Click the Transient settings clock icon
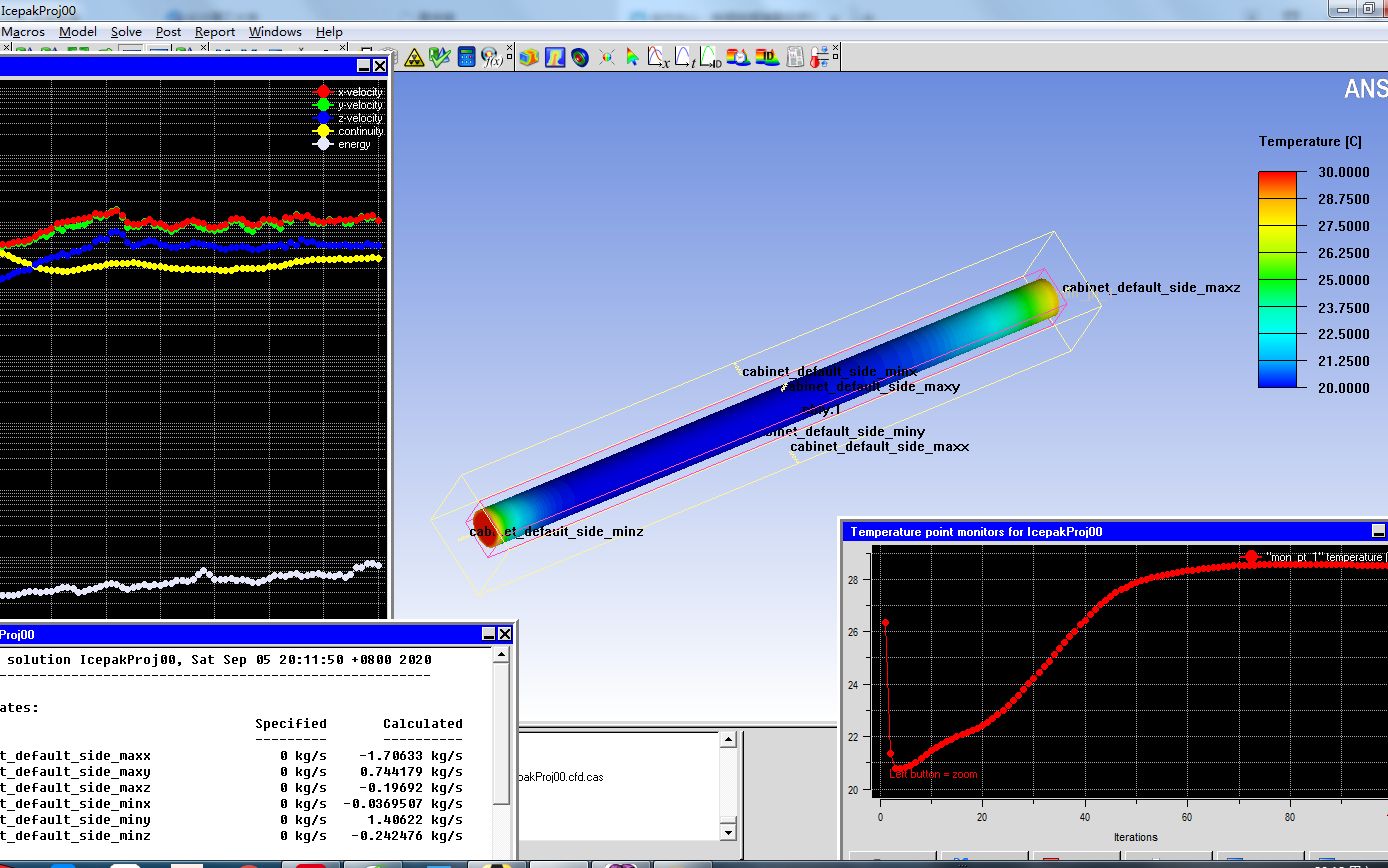This screenshot has width=1388, height=868. [739, 57]
